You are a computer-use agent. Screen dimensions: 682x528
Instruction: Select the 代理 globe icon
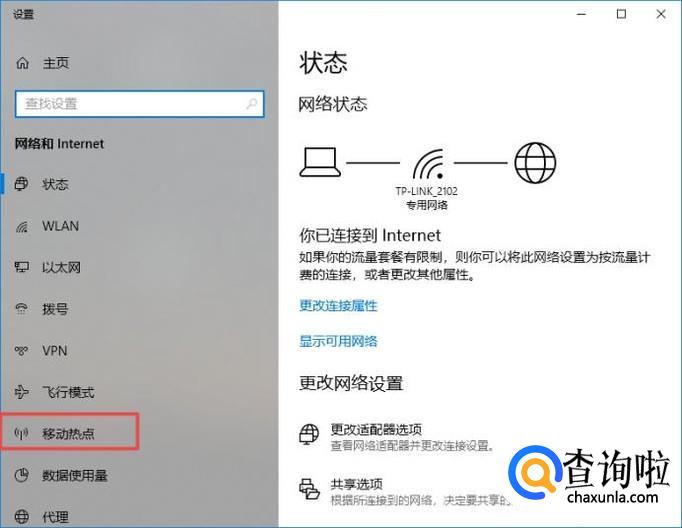pyautogui.click(x=21, y=517)
